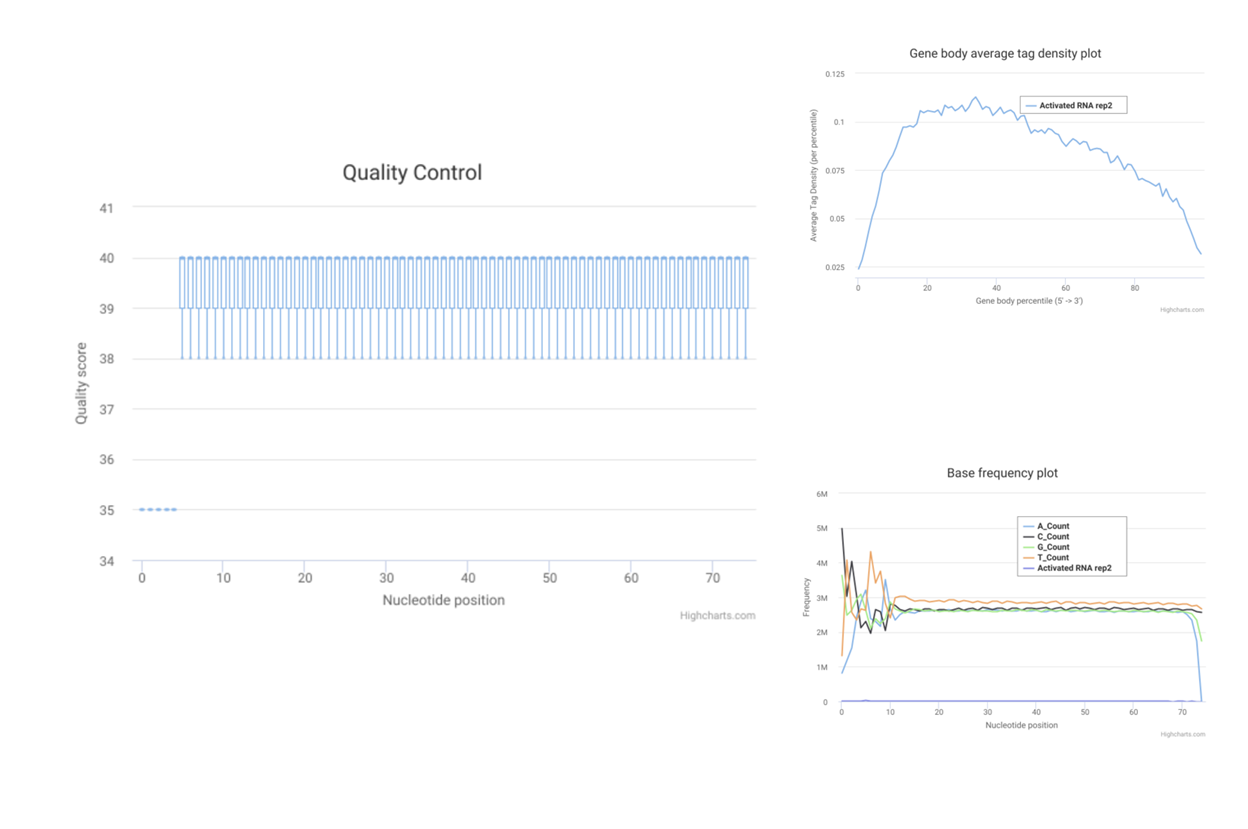
Task: Toggle G_Count legend entry
Action: [x=1053, y=547]
